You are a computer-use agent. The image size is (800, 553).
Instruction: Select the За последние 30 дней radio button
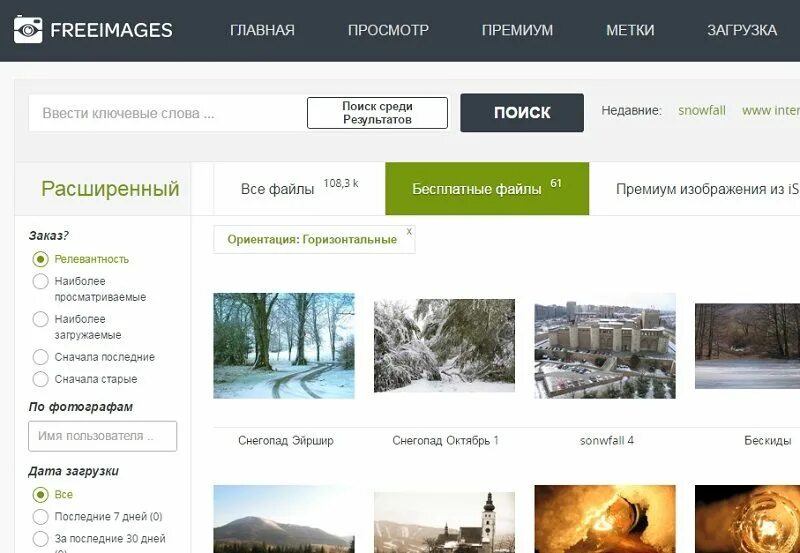pyautogui.click(x=40, y=538)
